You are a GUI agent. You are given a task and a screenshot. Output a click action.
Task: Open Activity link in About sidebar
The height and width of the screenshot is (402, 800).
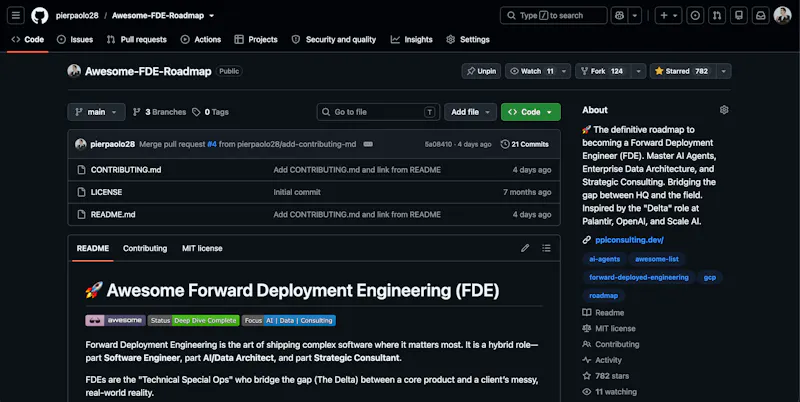click(603, 360)
